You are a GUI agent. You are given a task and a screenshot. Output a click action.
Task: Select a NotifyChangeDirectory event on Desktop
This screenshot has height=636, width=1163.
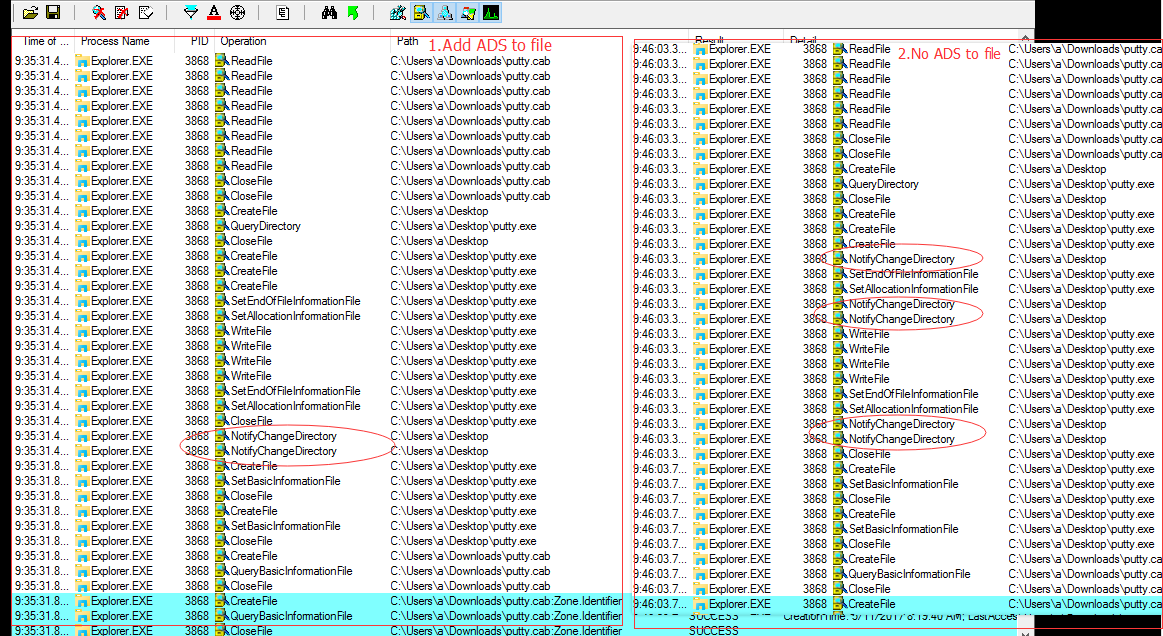click(x=290, y=436)
